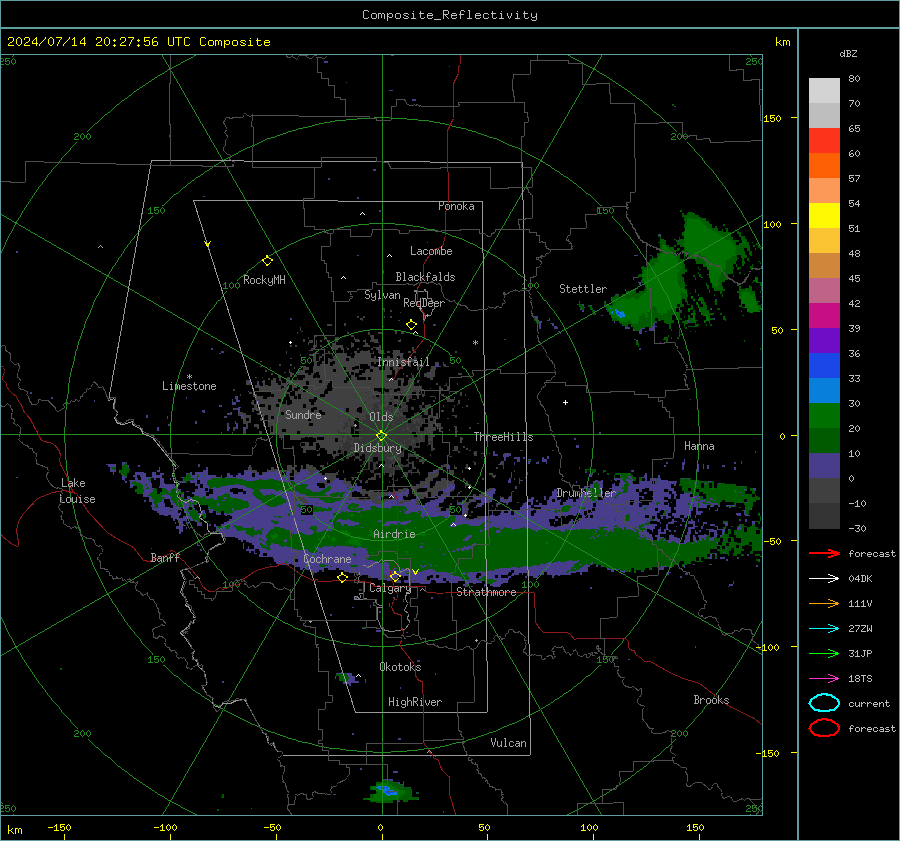The height and width of the screenshot is (841, 900).
Task: Select the magenta 18TS arrow icon
Action: (x=824, y=679)
